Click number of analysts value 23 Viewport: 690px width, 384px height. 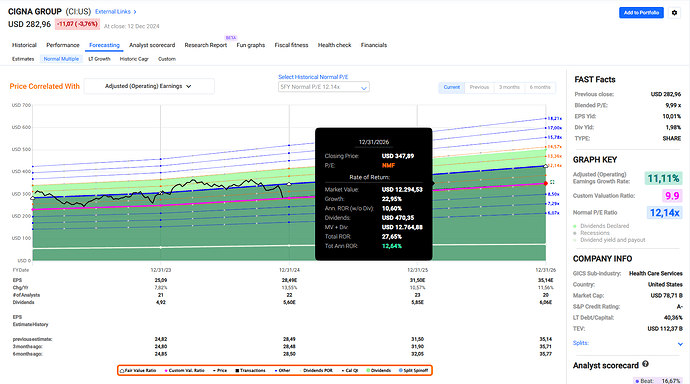[x=417, y=295]
